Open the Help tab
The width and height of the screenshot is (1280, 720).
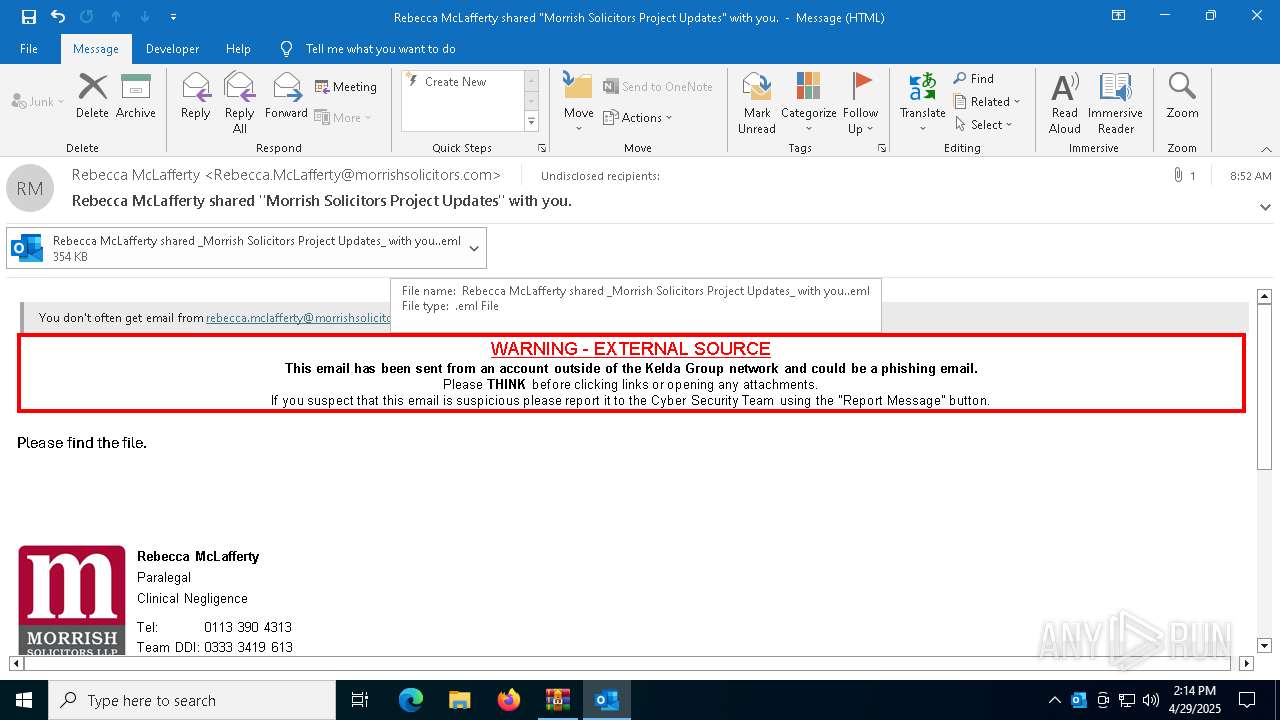click(x=238, y=49)
